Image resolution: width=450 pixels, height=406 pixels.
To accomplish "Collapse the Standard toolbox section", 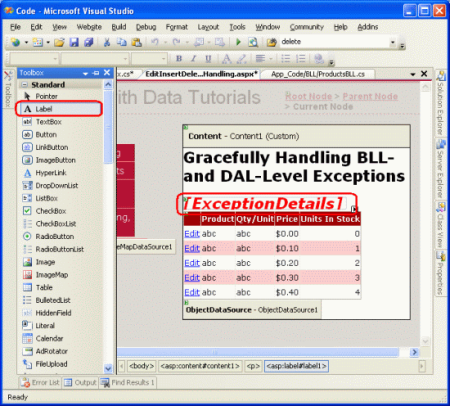I will [25, 85].
